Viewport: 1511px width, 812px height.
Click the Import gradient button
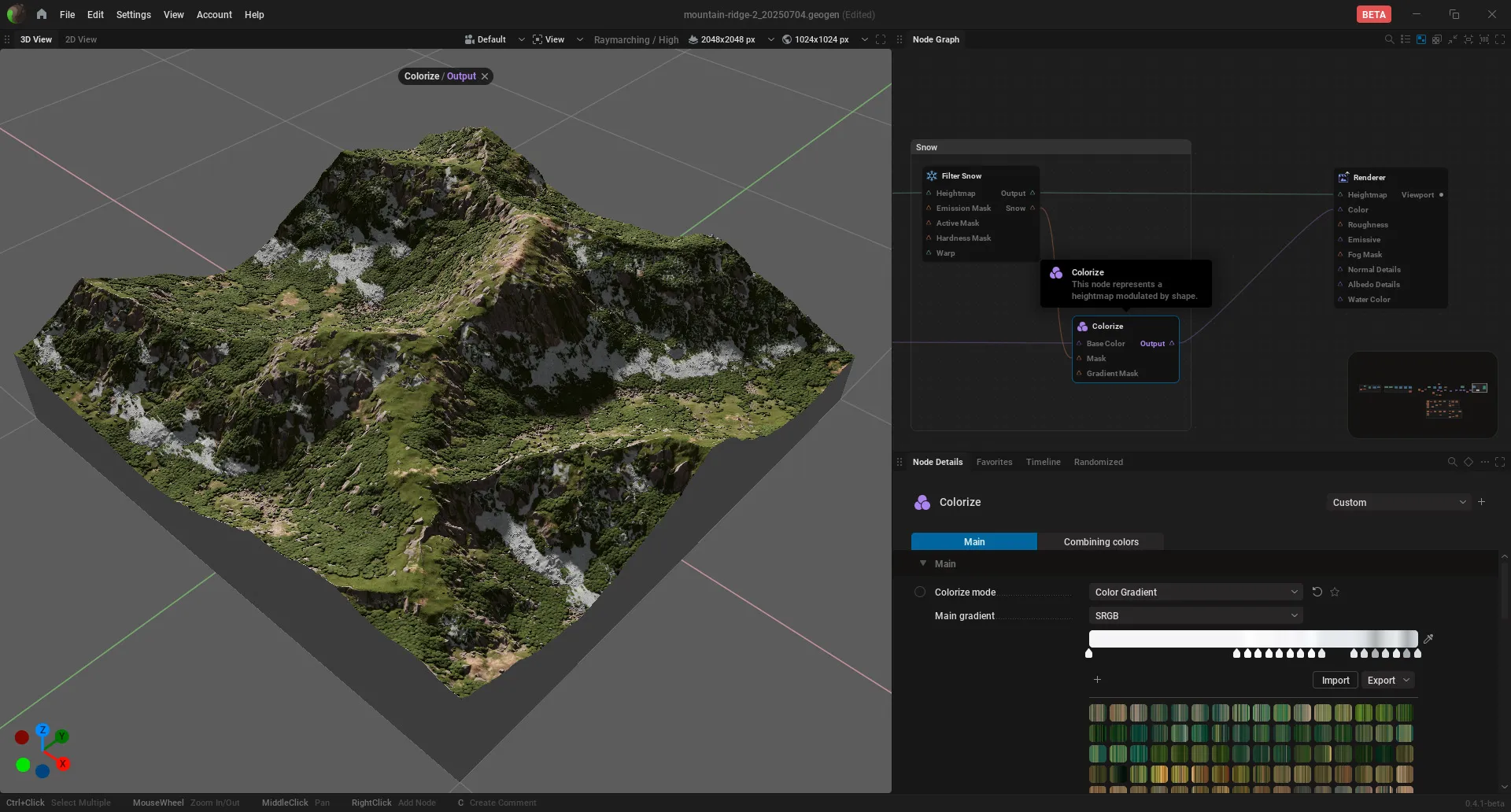1336,680
